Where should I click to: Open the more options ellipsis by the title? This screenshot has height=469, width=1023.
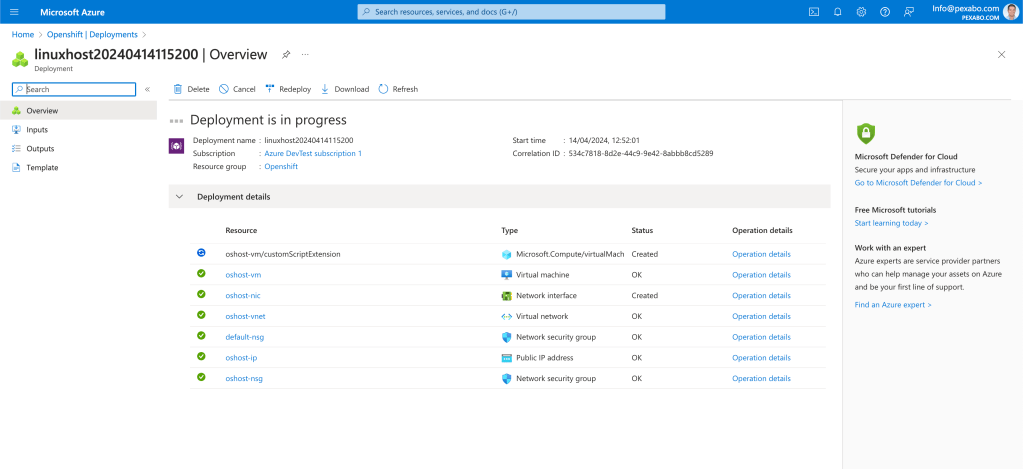[305, 55]
